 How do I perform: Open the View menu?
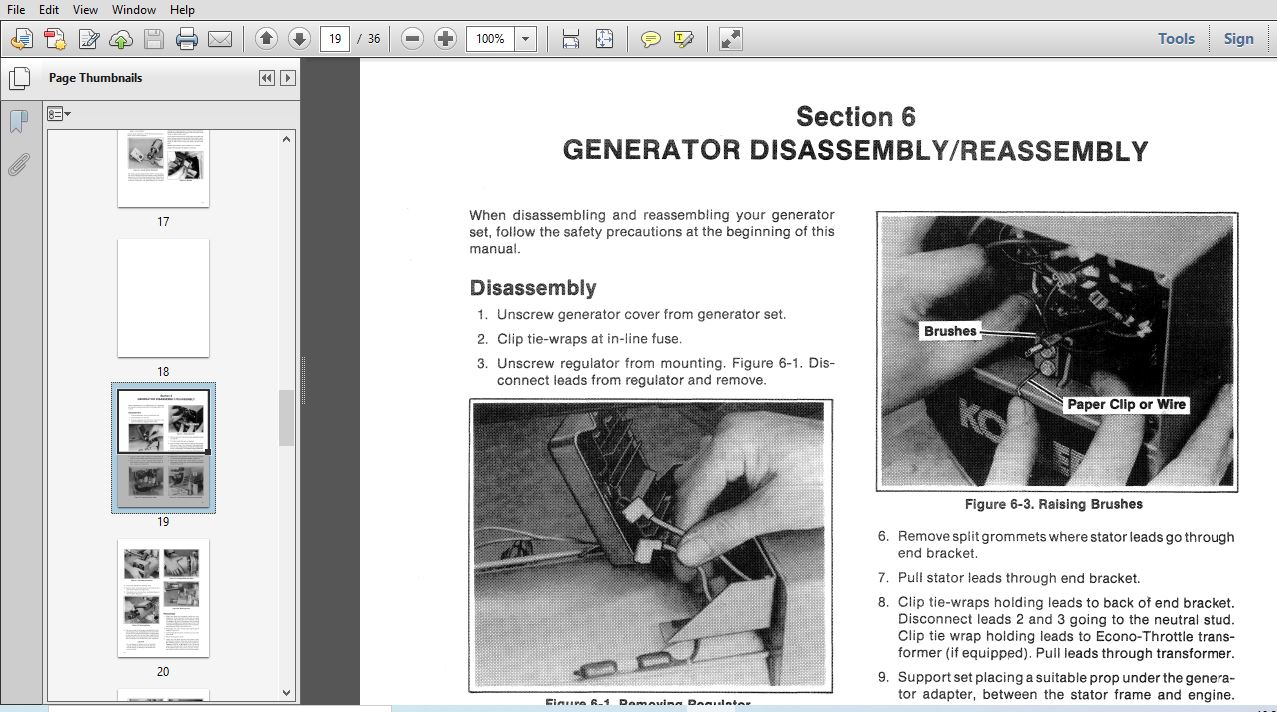click(85, 9)
